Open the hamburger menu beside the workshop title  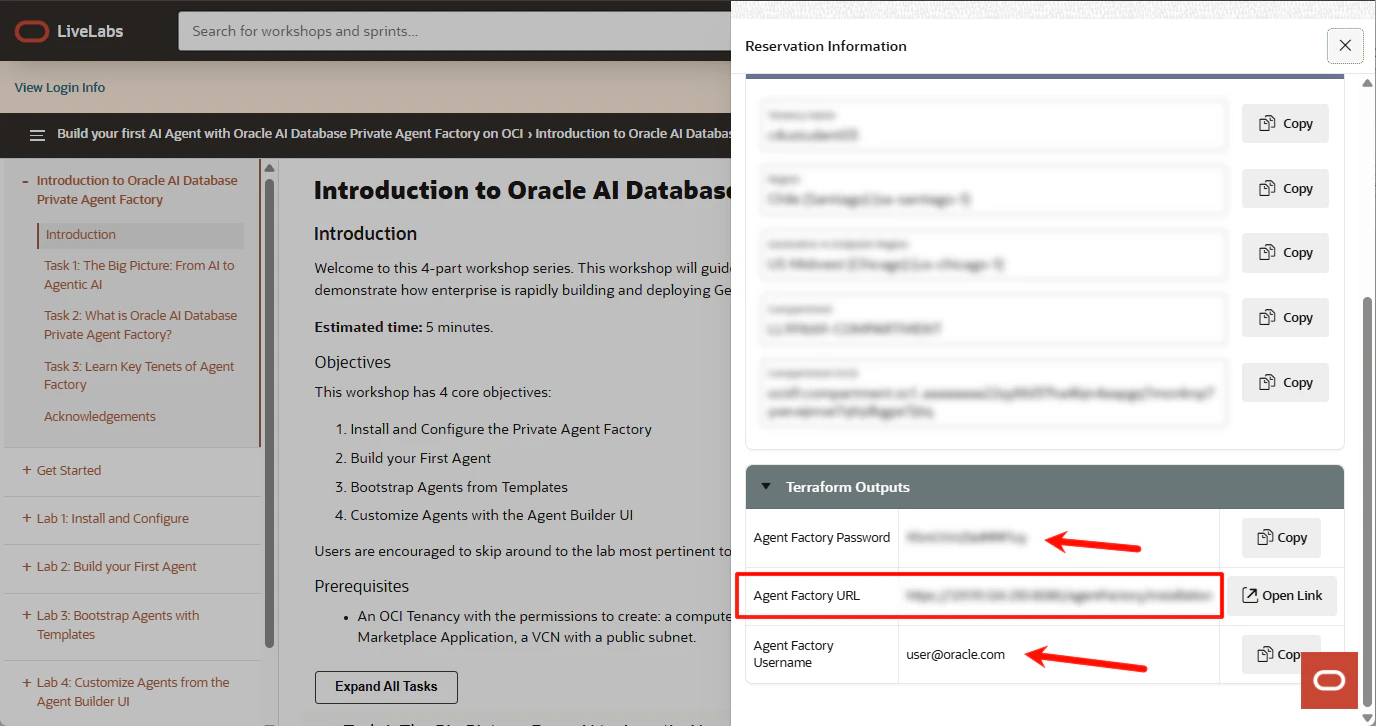pos(37,135)
